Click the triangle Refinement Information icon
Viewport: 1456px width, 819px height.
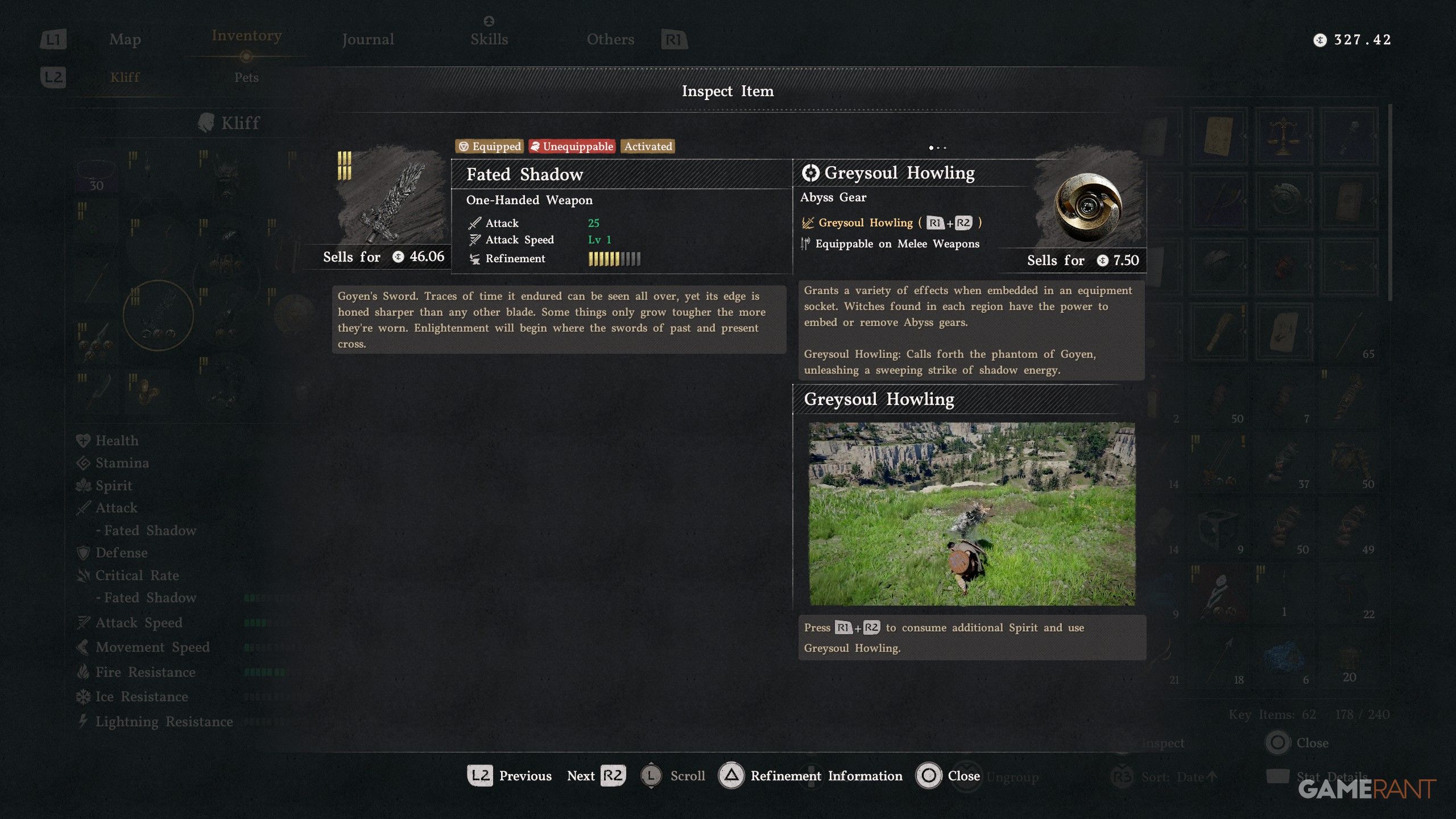pos(731,776)
